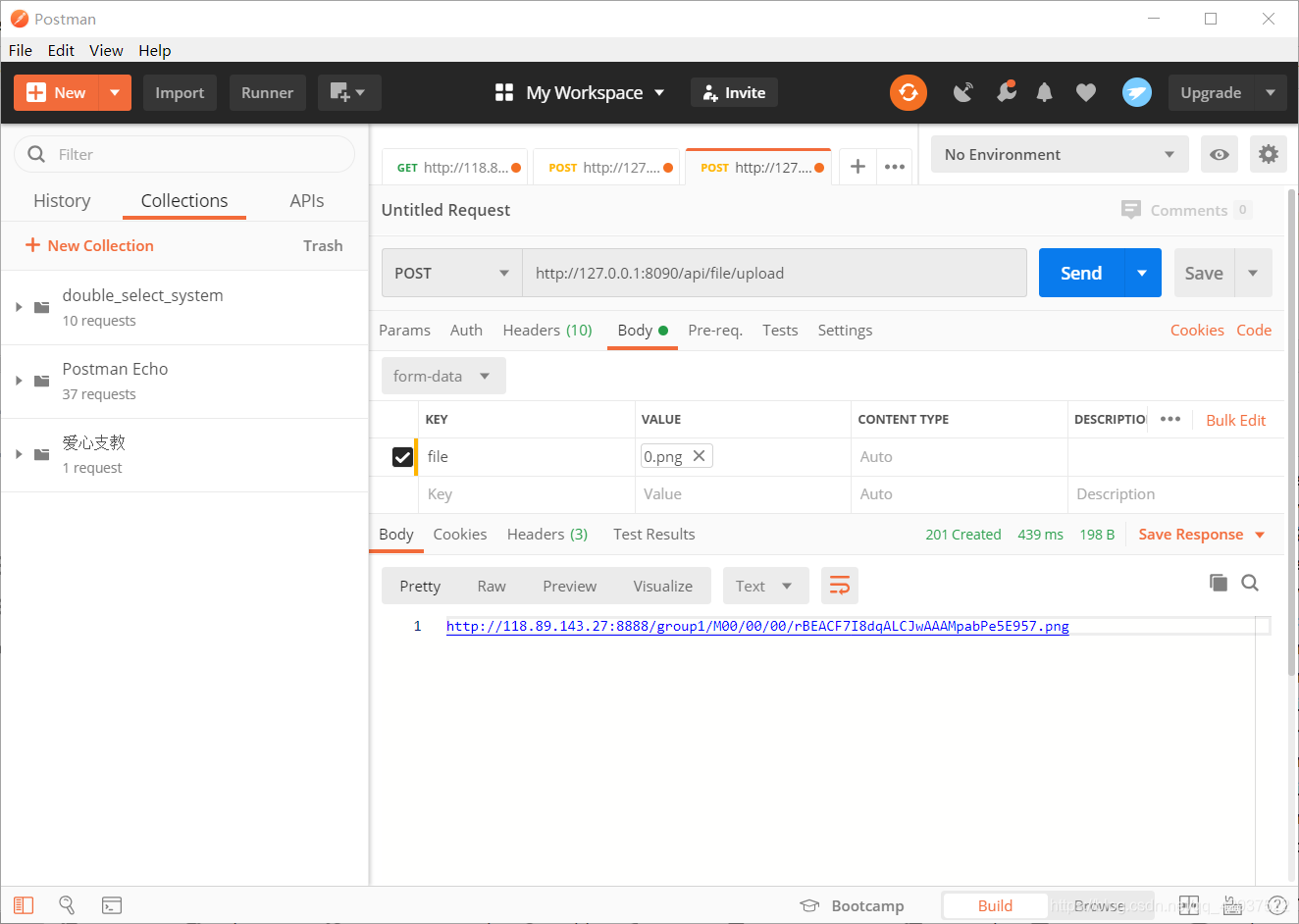Screen dimensions: 1299x924
Task: Click the Send button
Action: pyautogui.click(x=1081, y=273)
